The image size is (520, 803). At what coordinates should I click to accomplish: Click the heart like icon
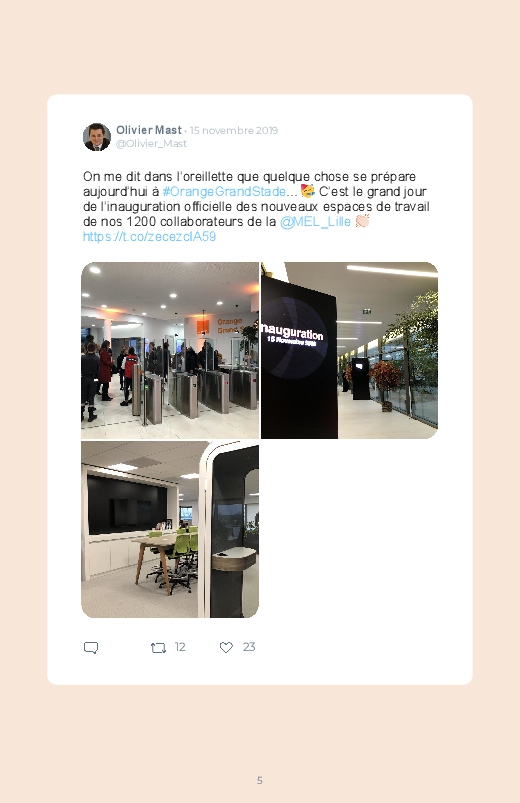tap(226, 648)
